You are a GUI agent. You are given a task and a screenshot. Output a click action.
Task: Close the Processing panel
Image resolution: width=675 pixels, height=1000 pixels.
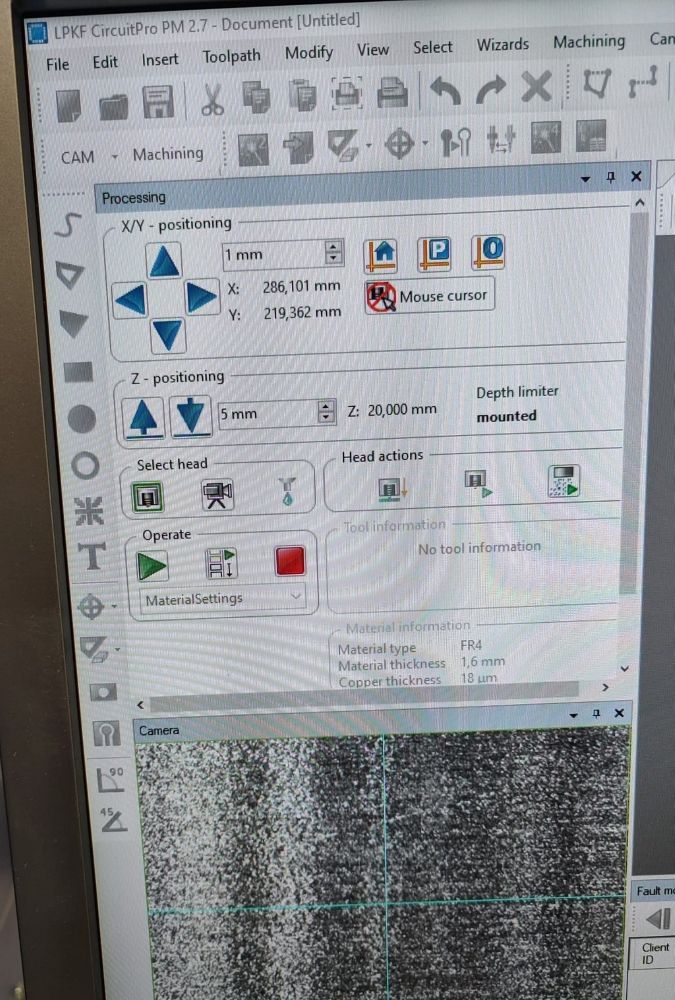[x=636, y=177]
